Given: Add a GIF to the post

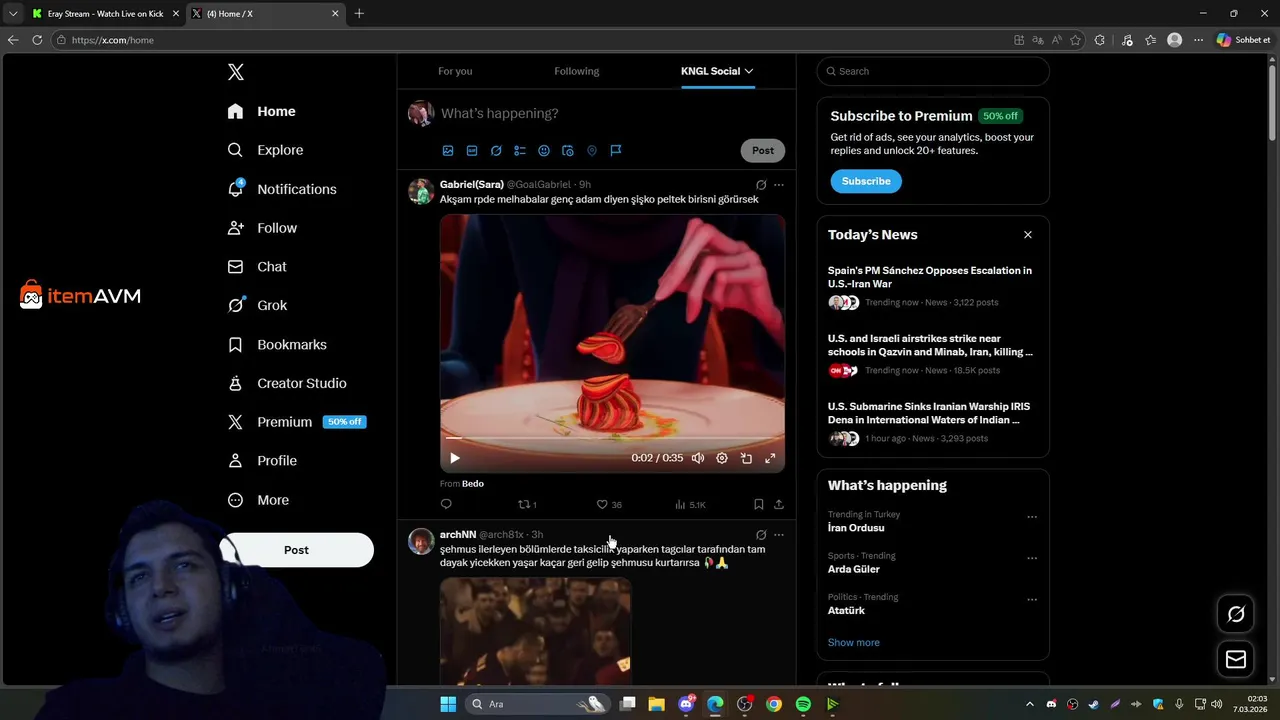Looking at the screenshot, I should click(472, 151).
